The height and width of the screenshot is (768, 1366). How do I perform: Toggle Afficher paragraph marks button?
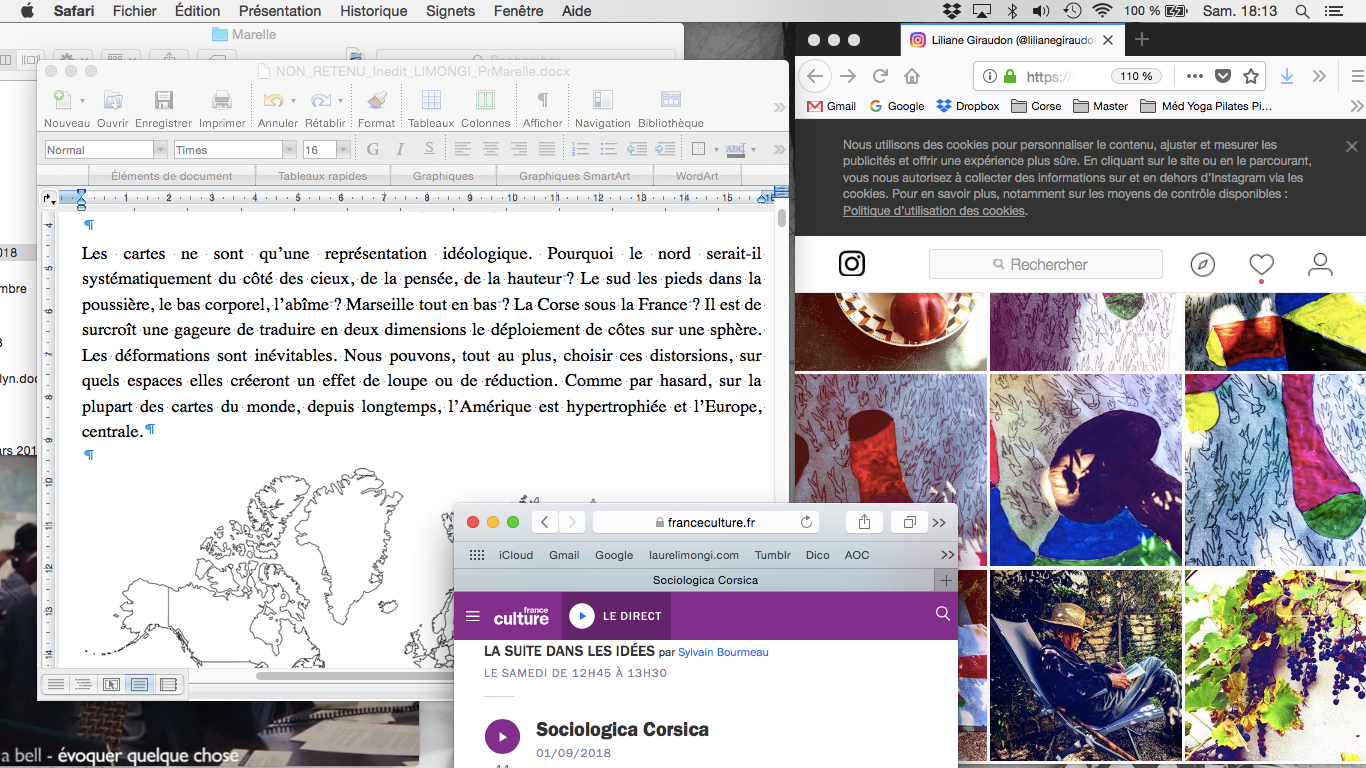click(542, 101)
